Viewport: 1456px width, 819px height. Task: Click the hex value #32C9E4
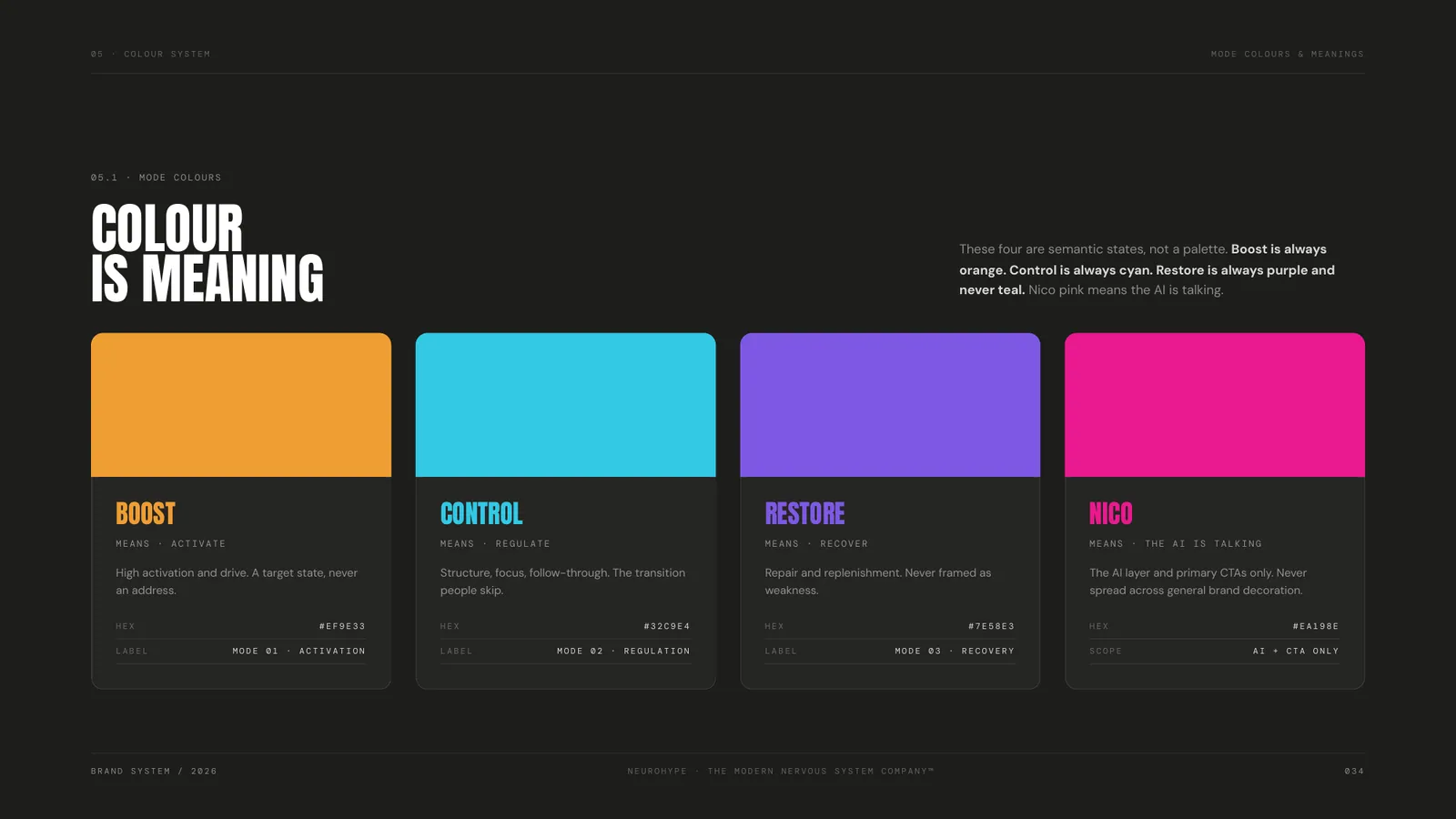pyautogui.click(x=667, y=626)
